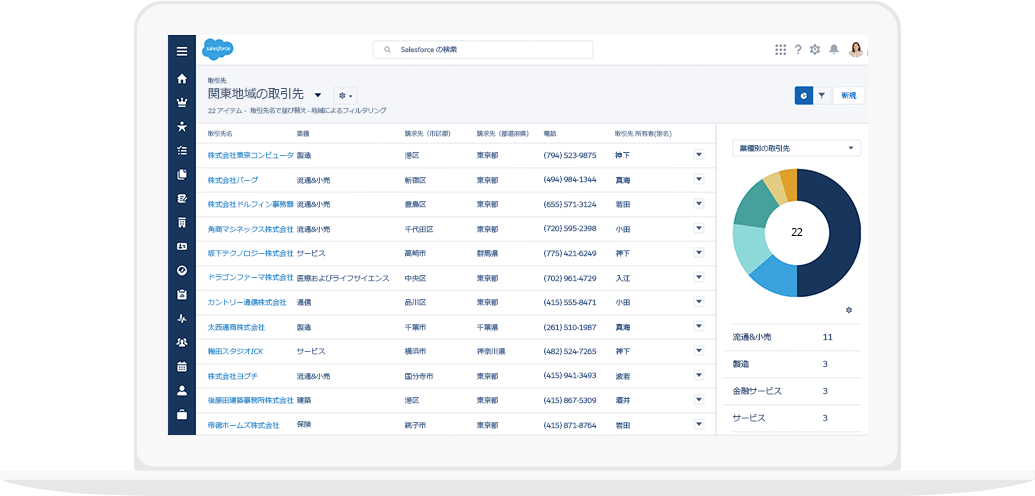Open row actions for 株式会社東京コンピュータ
The width and height of the screenshot is (1035, 496).
pos(699,155)
